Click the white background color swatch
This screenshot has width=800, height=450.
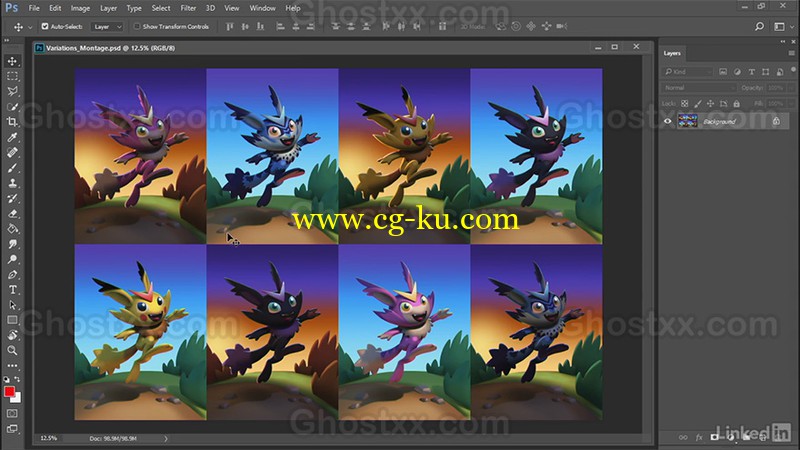[17, 399]
